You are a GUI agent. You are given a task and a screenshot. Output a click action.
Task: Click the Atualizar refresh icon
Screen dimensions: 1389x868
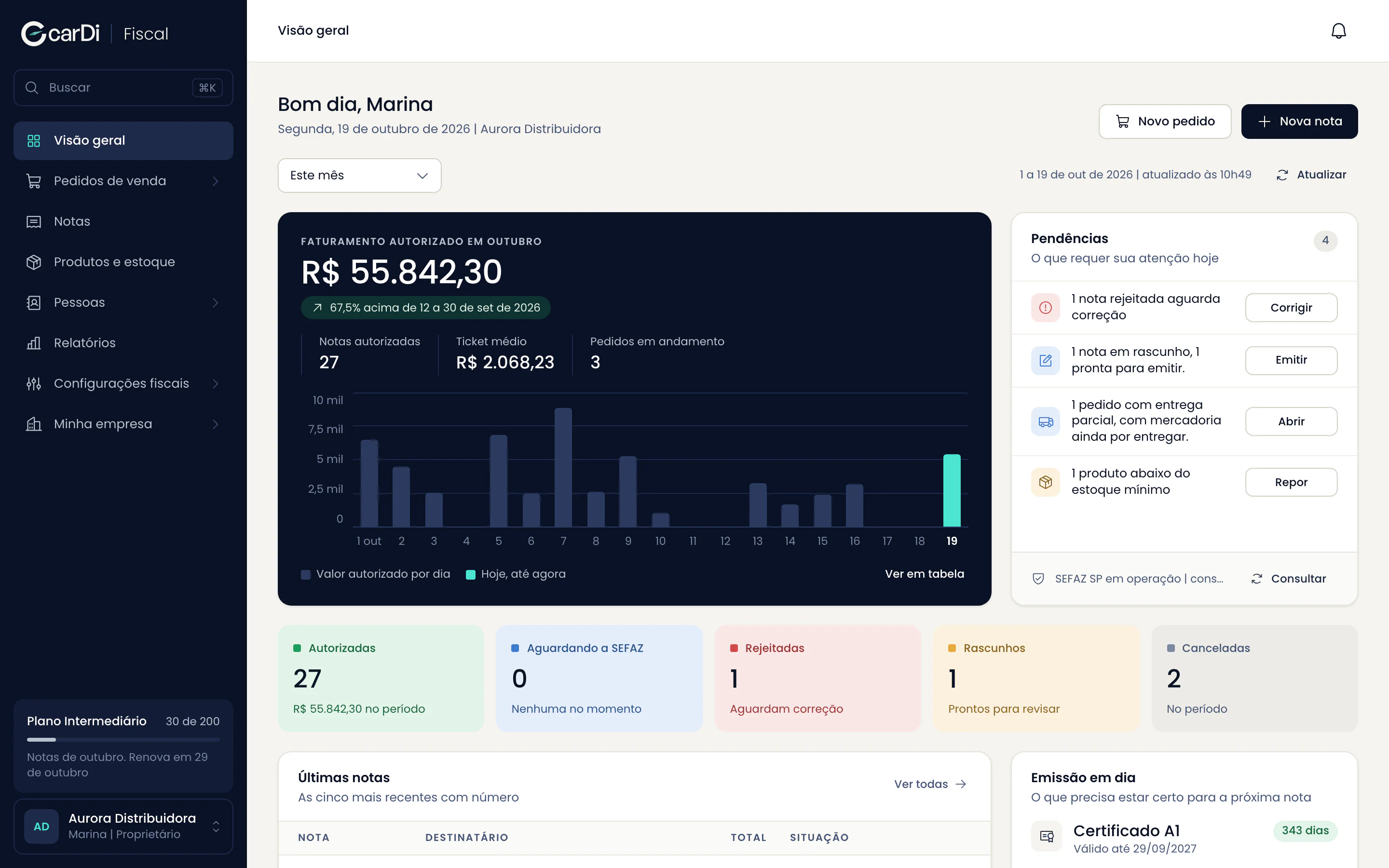coord(1281,175)
